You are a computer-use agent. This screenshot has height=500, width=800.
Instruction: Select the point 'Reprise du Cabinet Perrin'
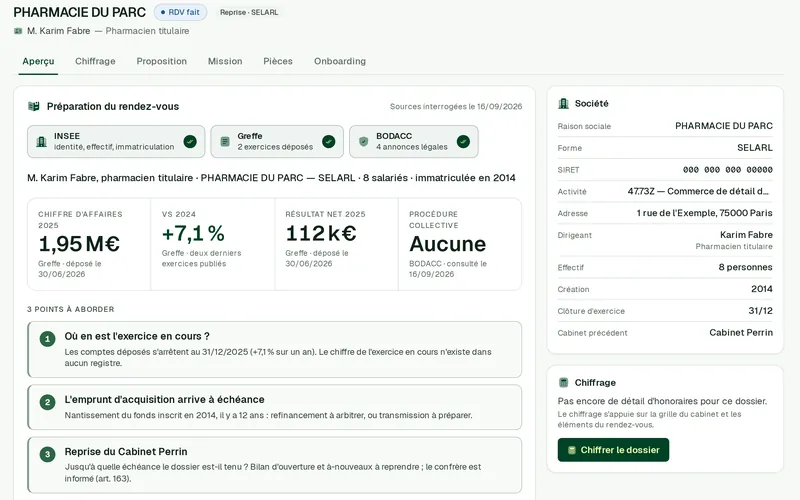[274, 465]
